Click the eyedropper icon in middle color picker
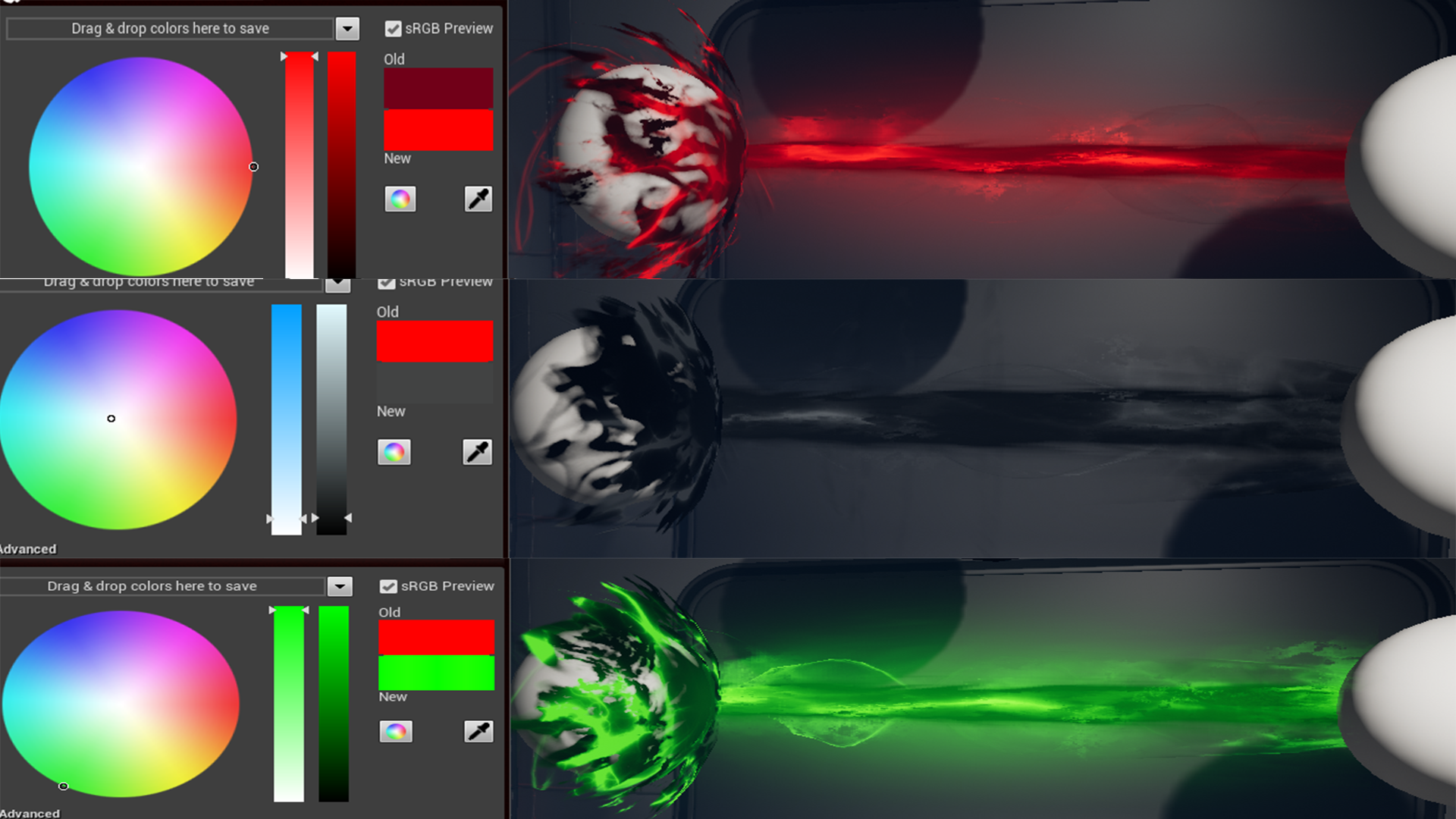 click(x=478, y=452)
